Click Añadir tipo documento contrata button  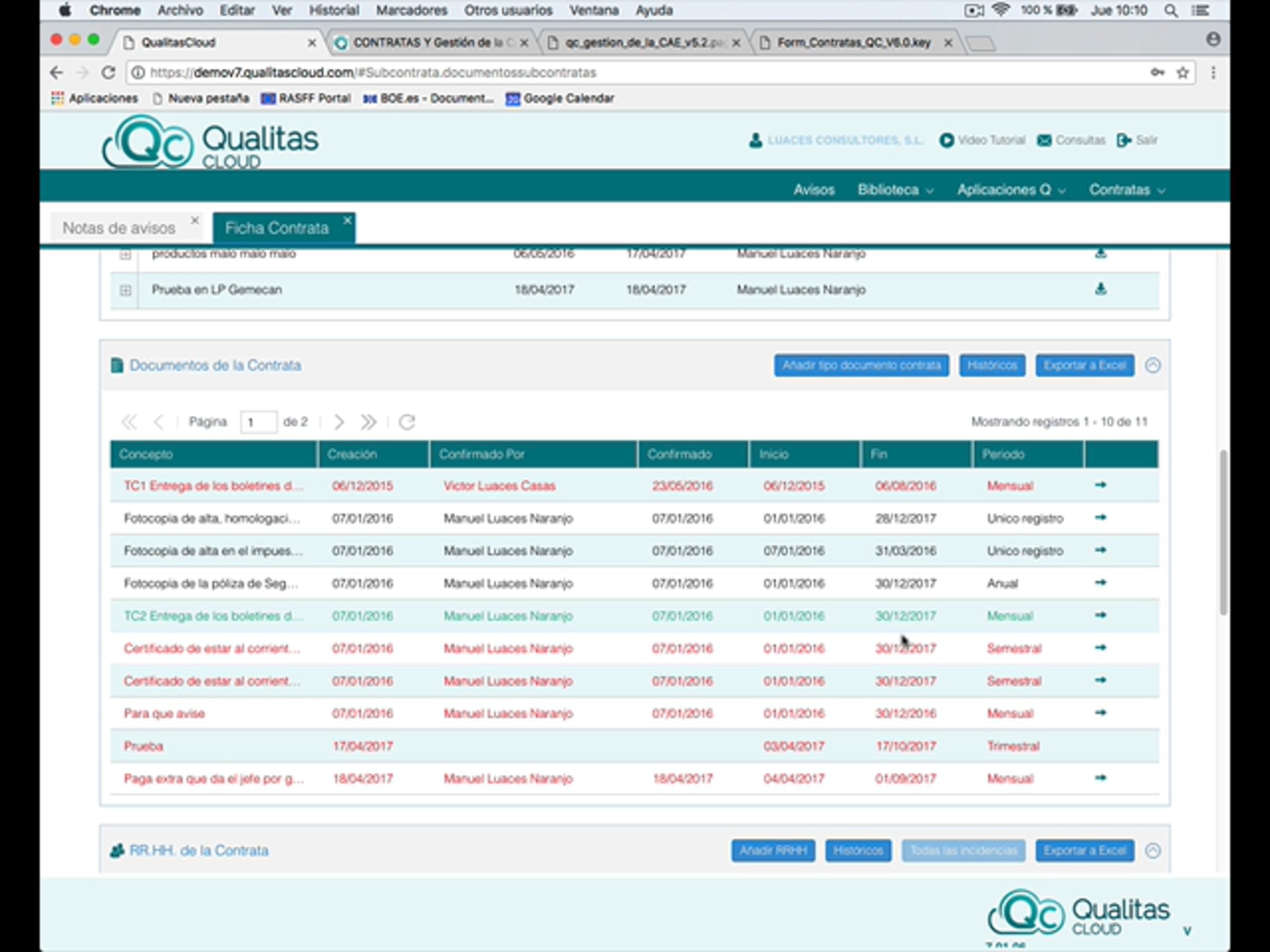point(861,365)
